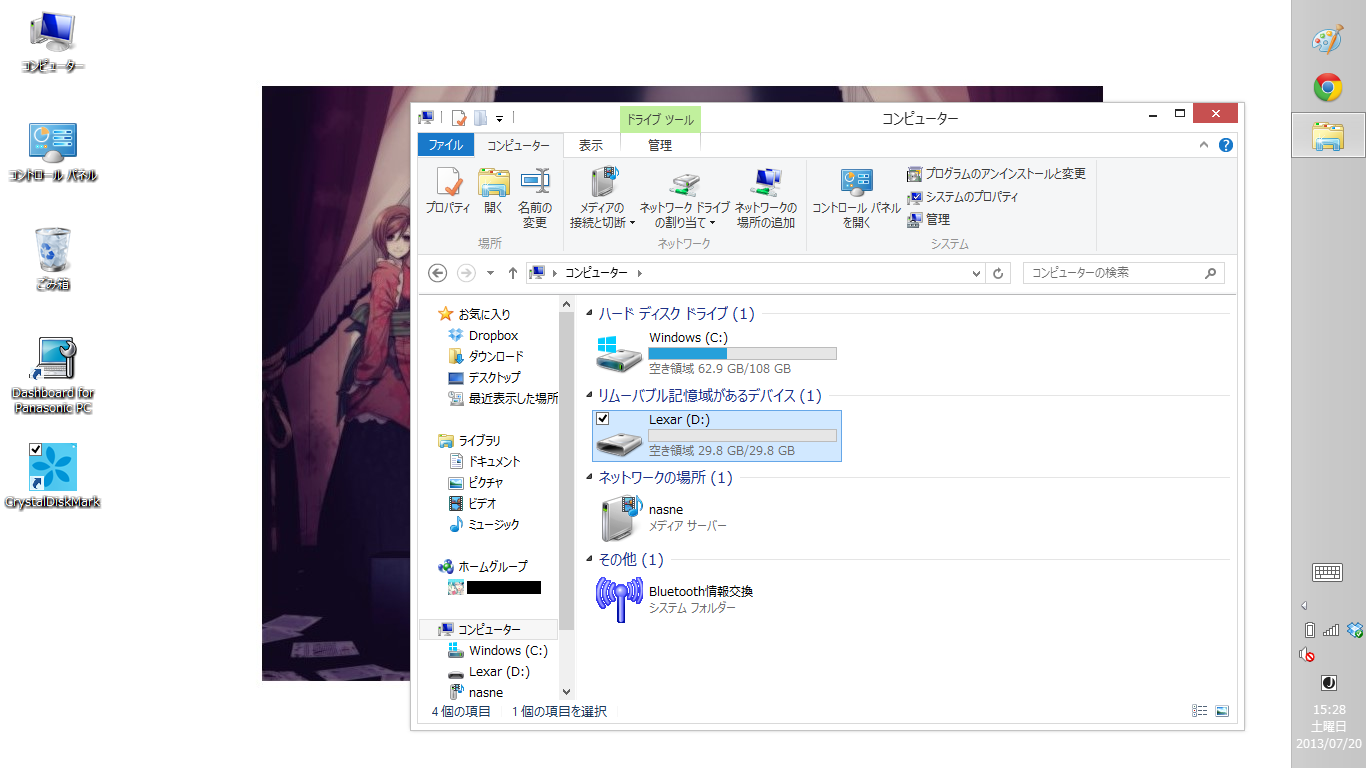Open Google Chrome from the taskbar
Image resolution: width=1366 pixels, height=768 pixels.
1328,88
